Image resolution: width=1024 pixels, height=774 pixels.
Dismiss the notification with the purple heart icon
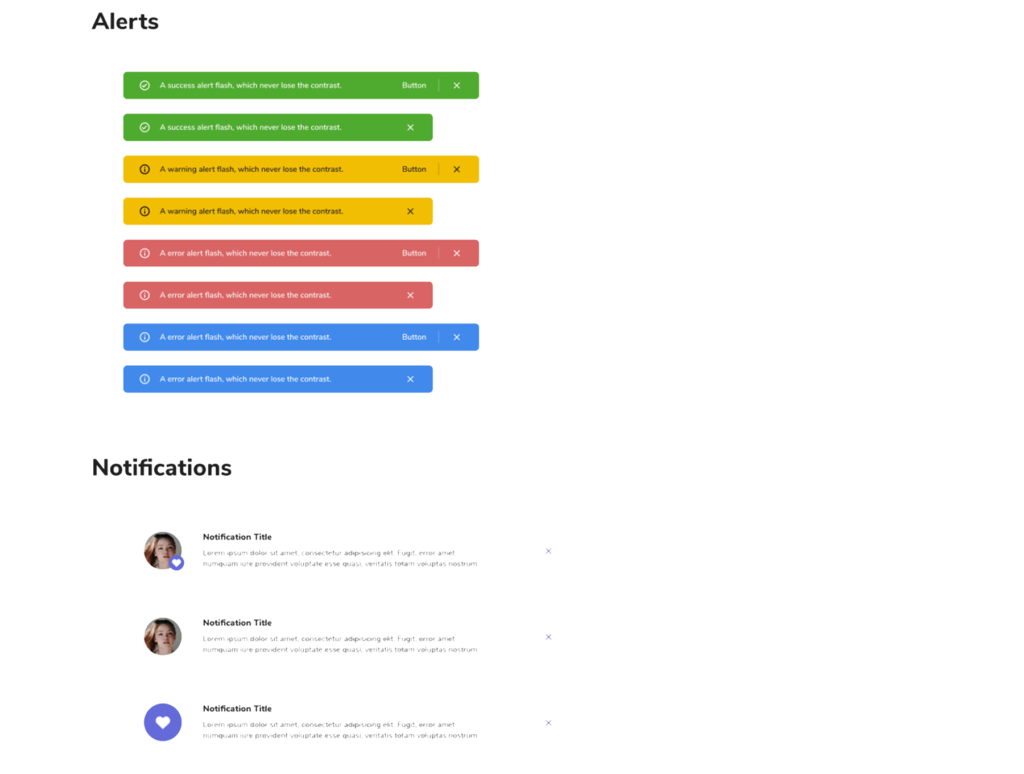[548, 723]
